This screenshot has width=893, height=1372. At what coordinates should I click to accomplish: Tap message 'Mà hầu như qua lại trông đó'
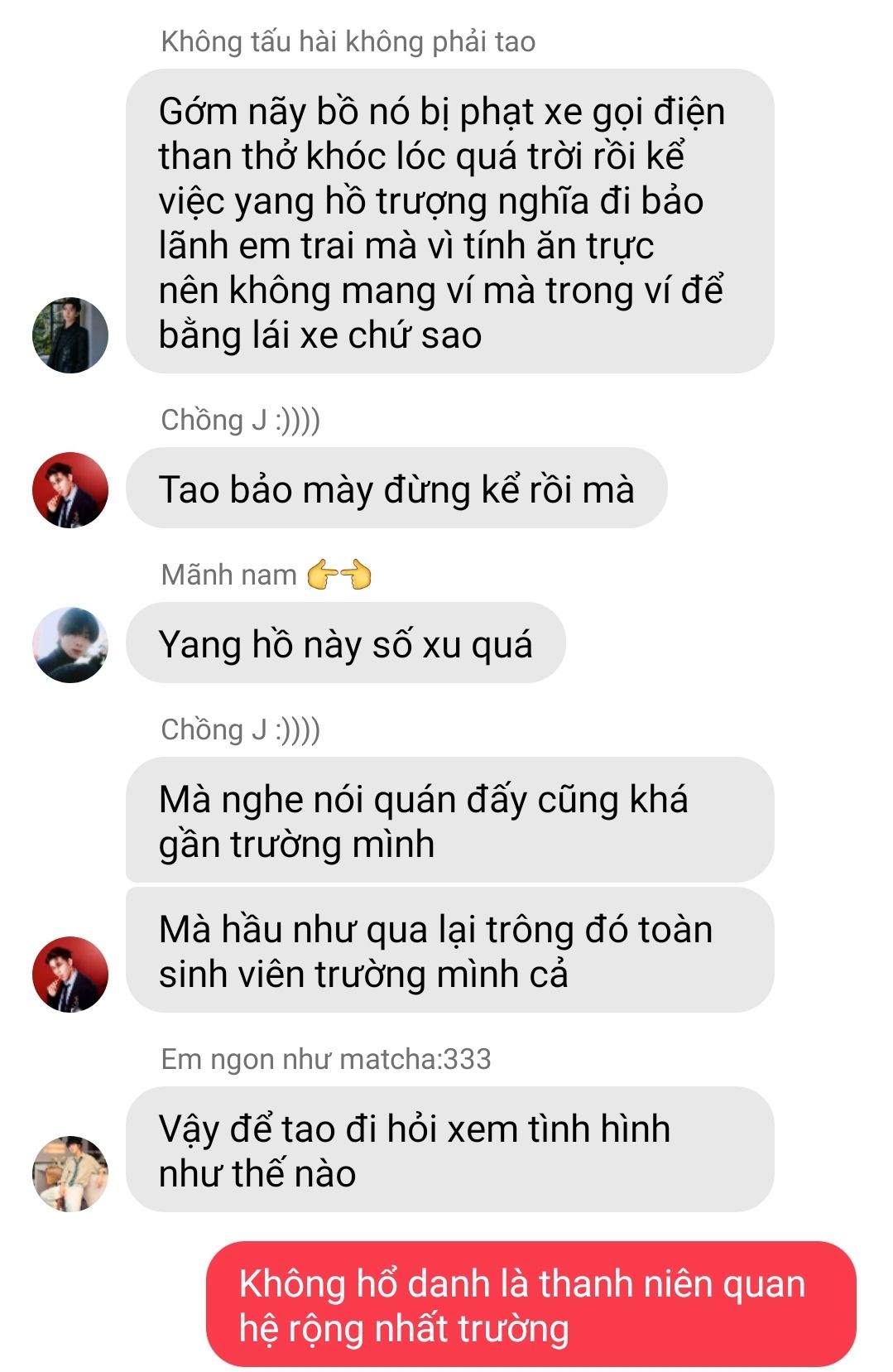pyautogui.click(x=449, y=950)
